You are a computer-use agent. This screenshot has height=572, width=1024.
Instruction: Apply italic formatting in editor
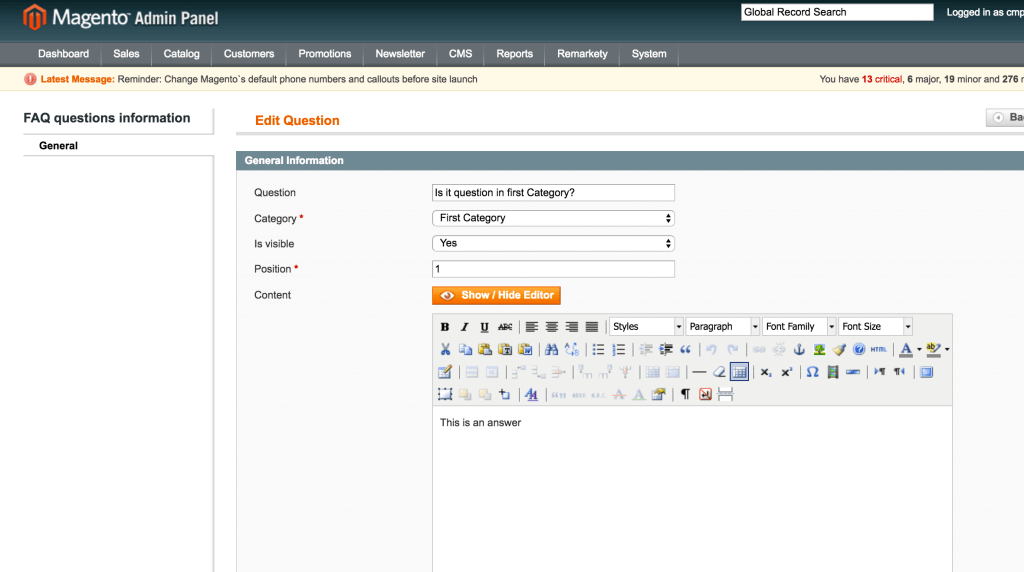pyautogui.click(x=465, y=327)
